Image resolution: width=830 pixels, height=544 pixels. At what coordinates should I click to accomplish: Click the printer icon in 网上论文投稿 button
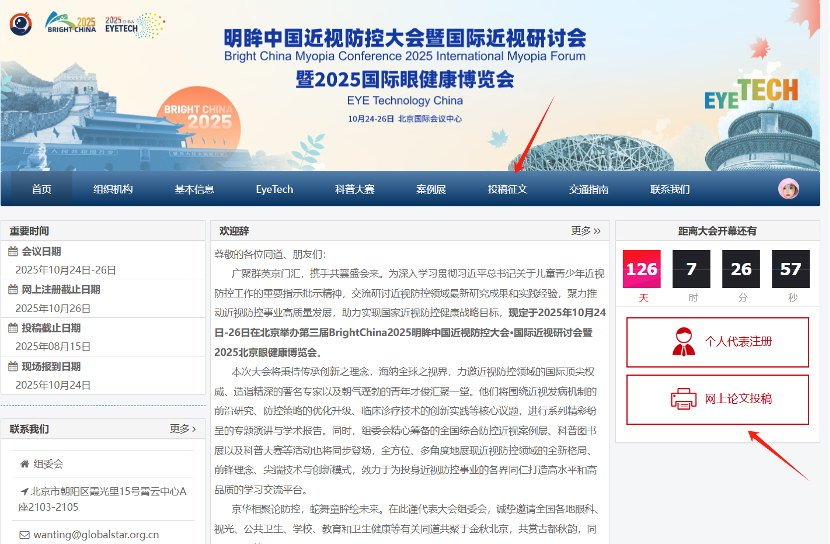tap(684, 399)
